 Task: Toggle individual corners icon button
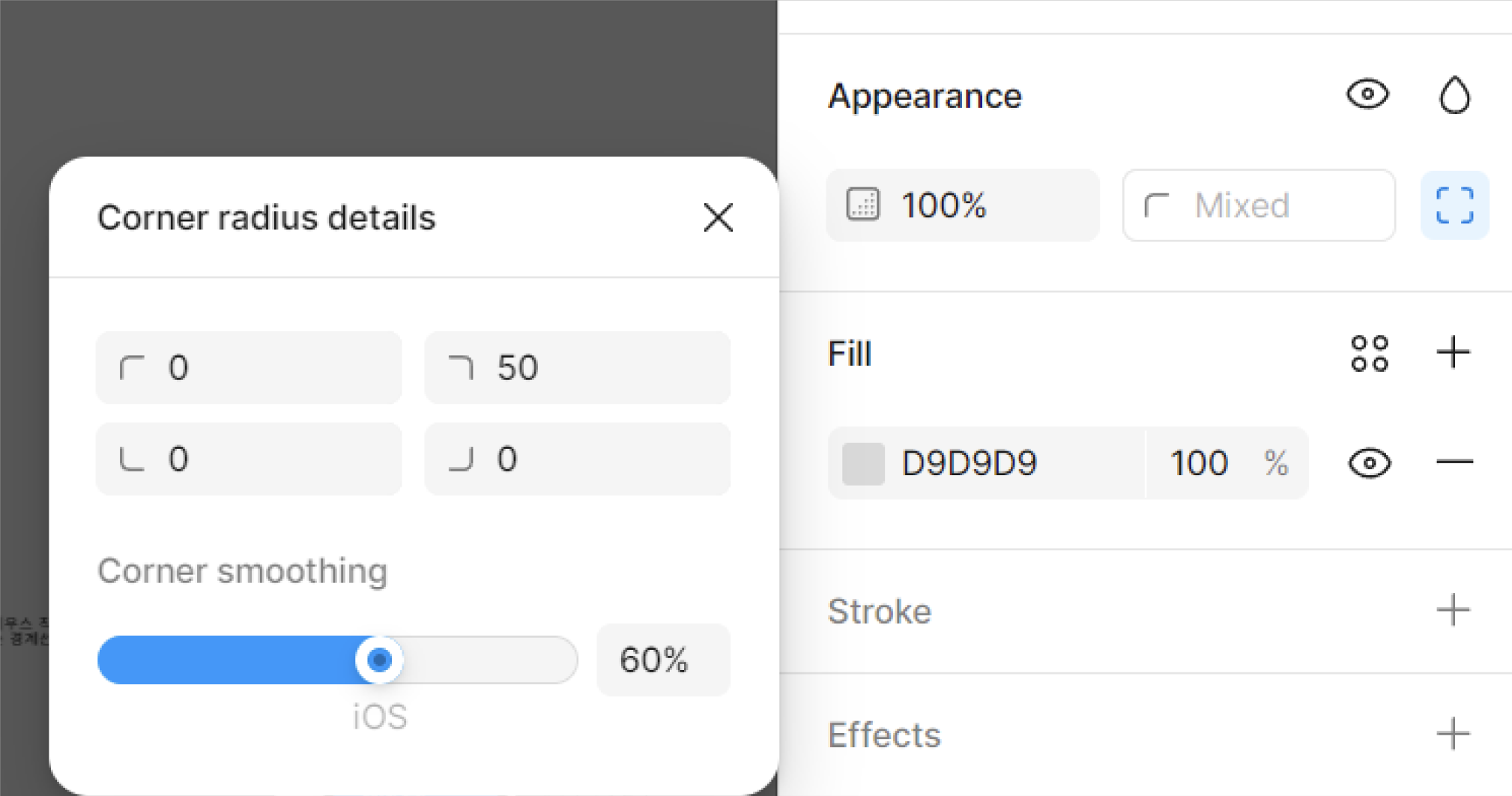tap(1454, 205)
